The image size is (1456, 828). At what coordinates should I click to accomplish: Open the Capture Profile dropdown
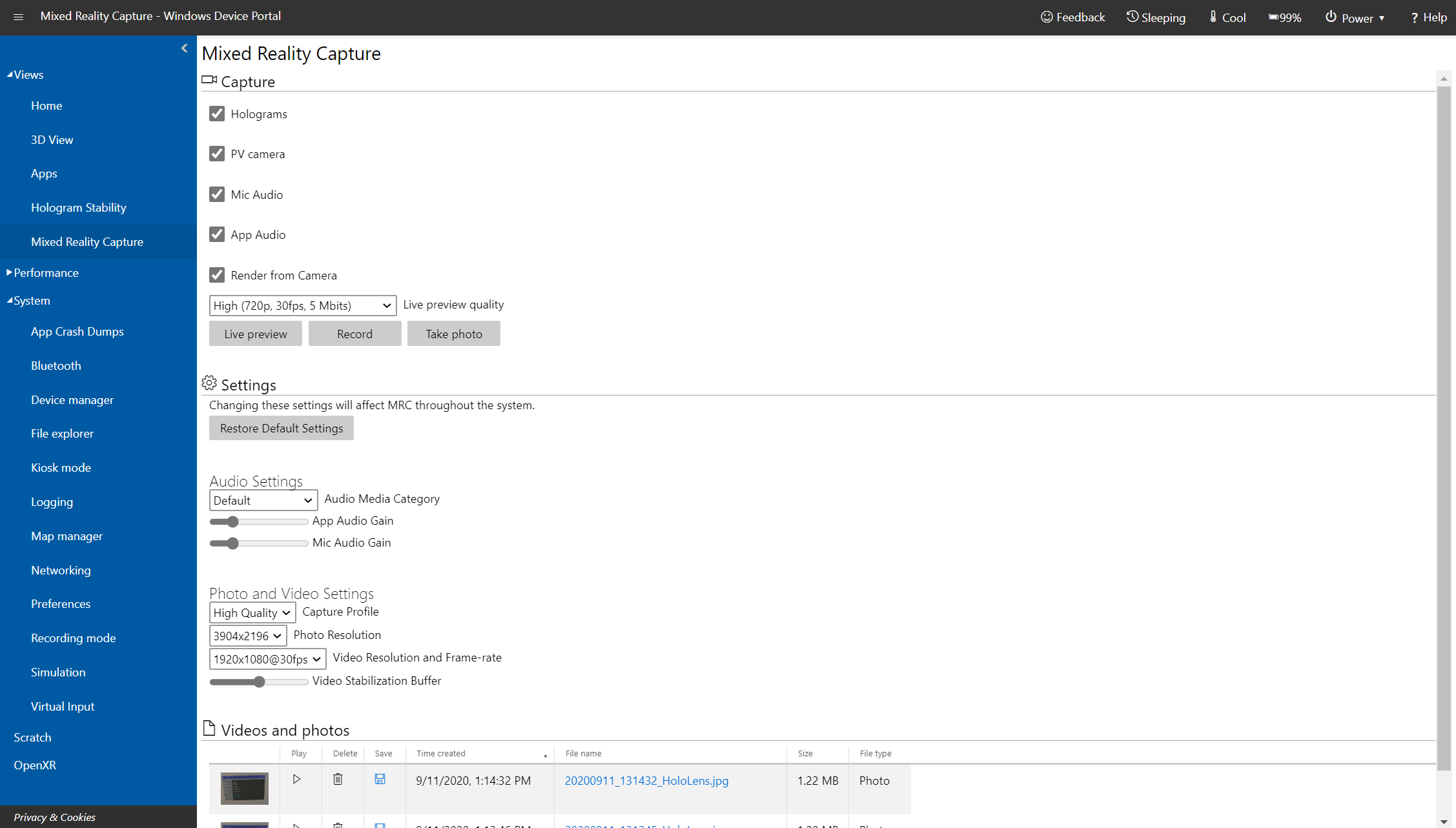[x=251, y=612]
